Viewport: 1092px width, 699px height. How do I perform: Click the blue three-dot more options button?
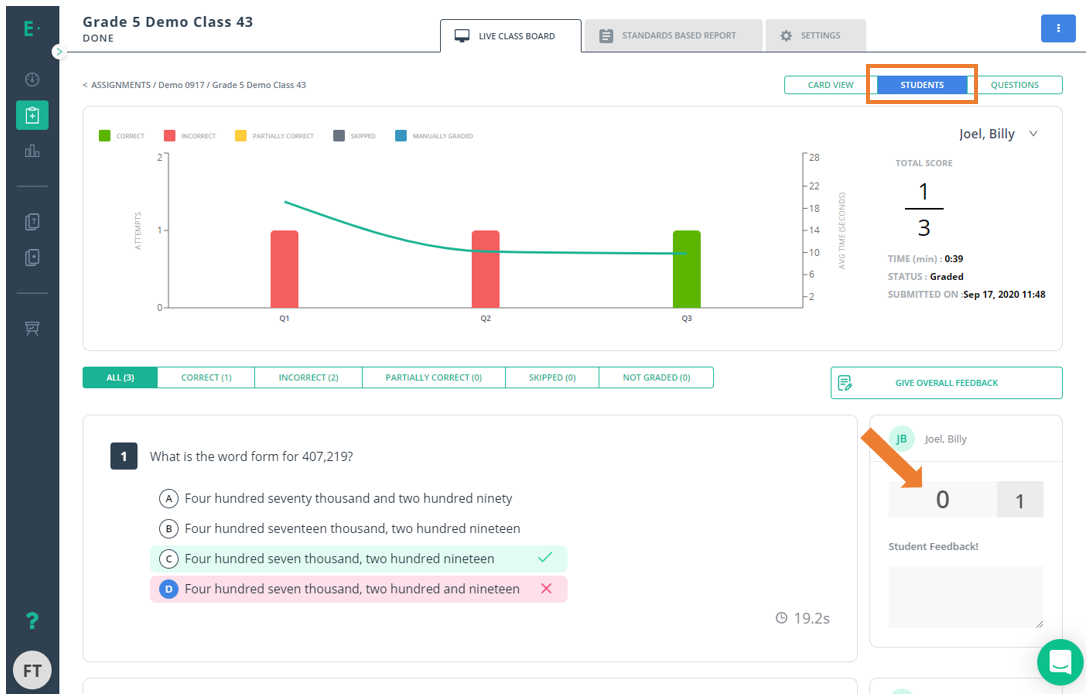(x=1058, y=28)
